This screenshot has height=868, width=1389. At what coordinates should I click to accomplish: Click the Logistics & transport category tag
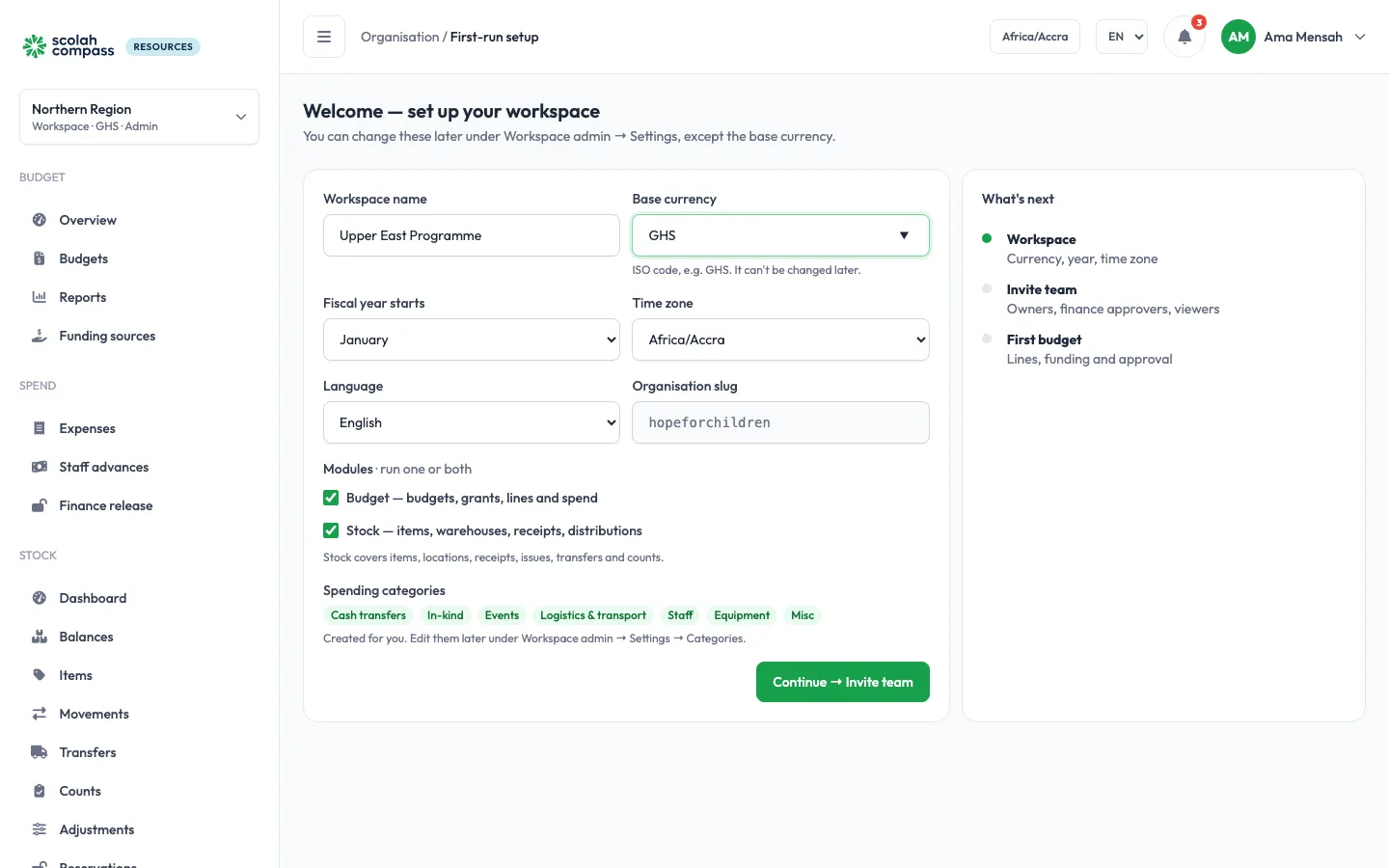coord(593,615)
